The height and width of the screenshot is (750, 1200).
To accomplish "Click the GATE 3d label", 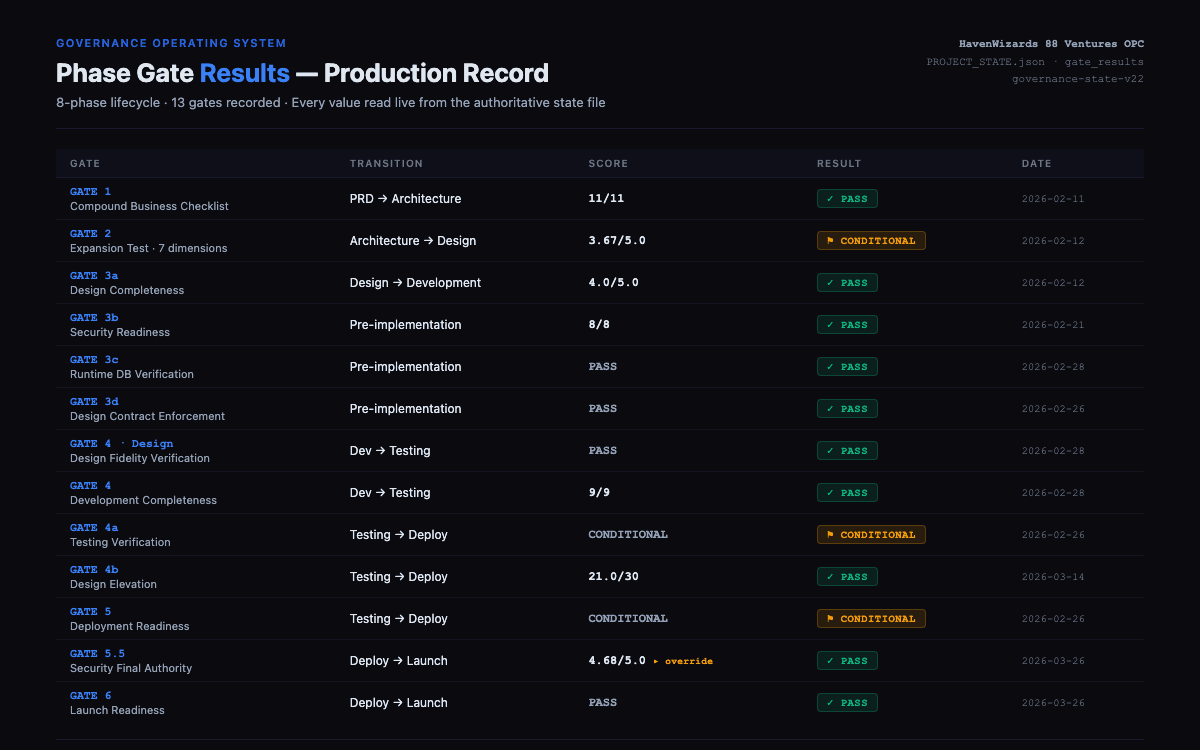I will pos(94,401).
